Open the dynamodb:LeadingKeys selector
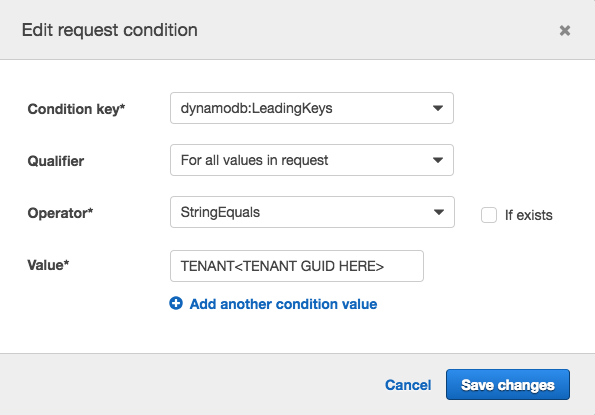Viewport: 595px width, 415px height. pyautogui.click(x=312, y=108)
